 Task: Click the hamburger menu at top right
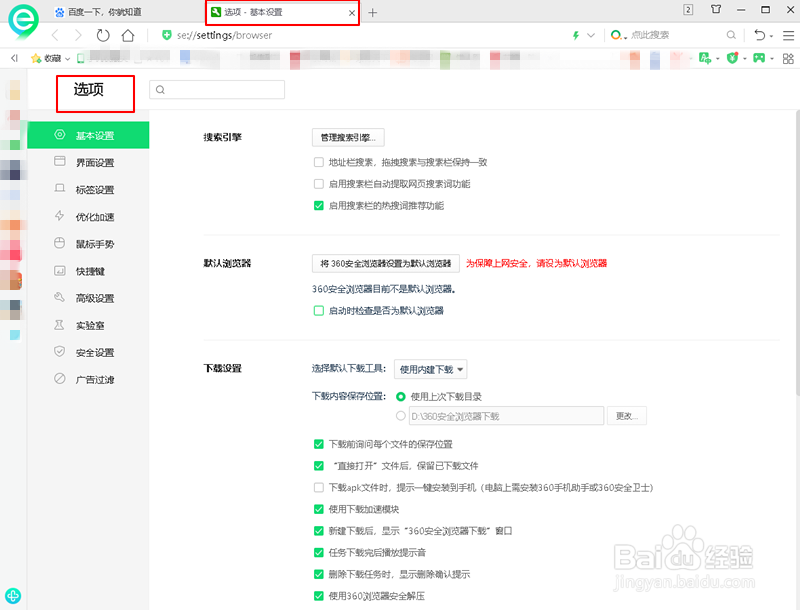point(788,35)
